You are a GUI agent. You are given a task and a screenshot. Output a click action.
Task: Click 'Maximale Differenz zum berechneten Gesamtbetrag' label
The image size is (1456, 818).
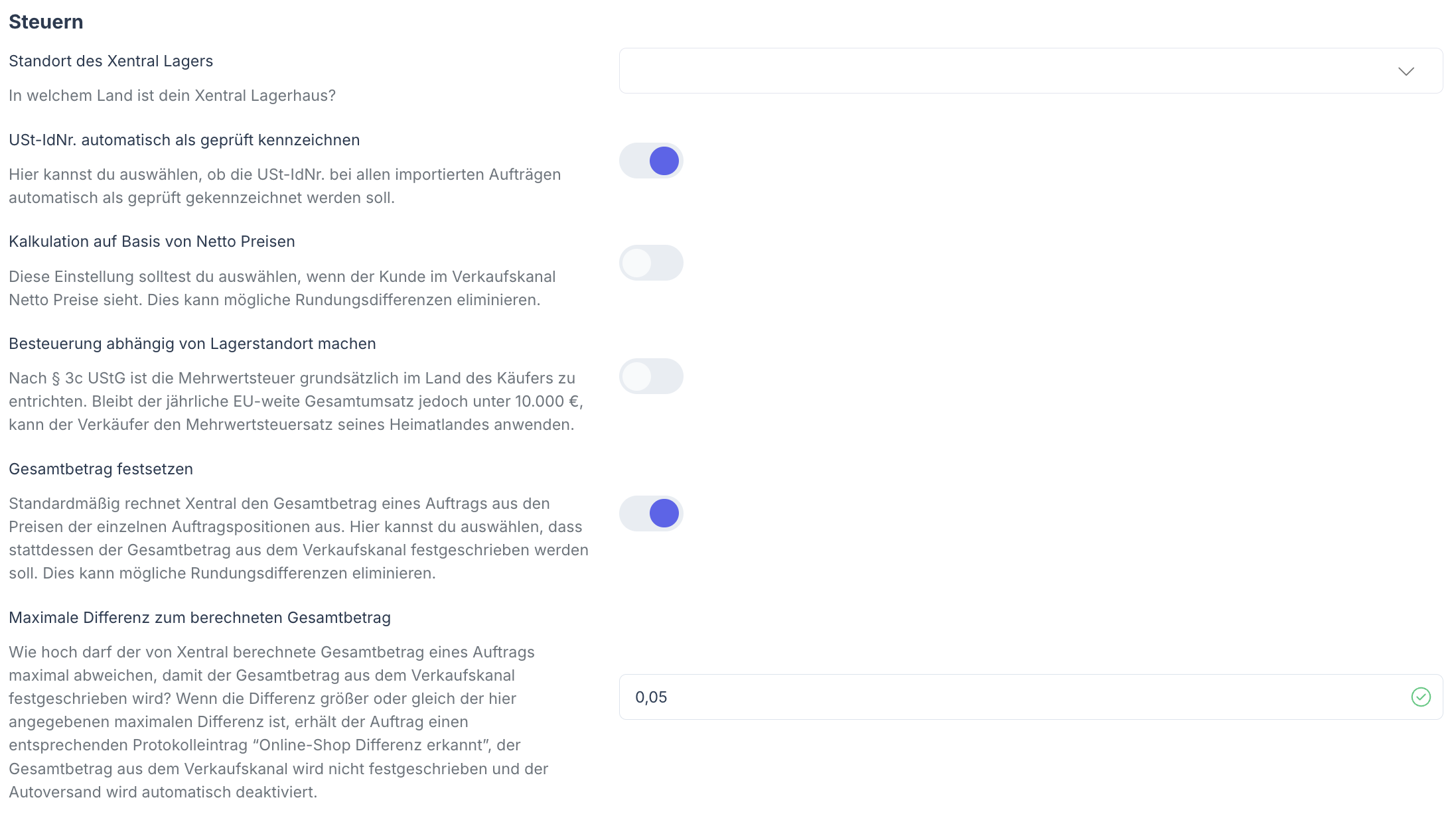coord(200,617)
